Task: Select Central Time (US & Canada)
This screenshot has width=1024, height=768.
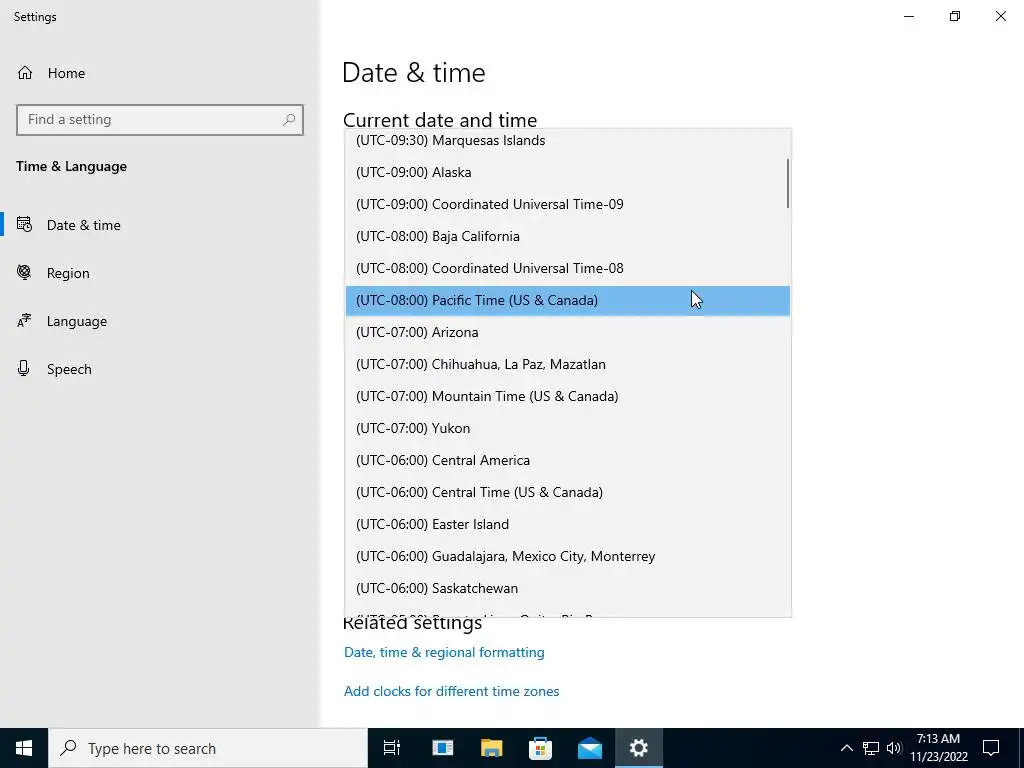Action: 568,492
